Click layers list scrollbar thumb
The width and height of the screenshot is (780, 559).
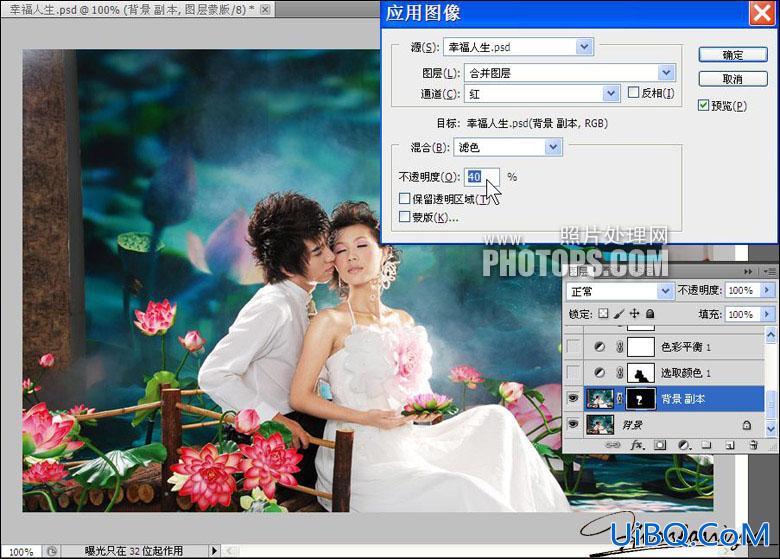coord(771,403)
